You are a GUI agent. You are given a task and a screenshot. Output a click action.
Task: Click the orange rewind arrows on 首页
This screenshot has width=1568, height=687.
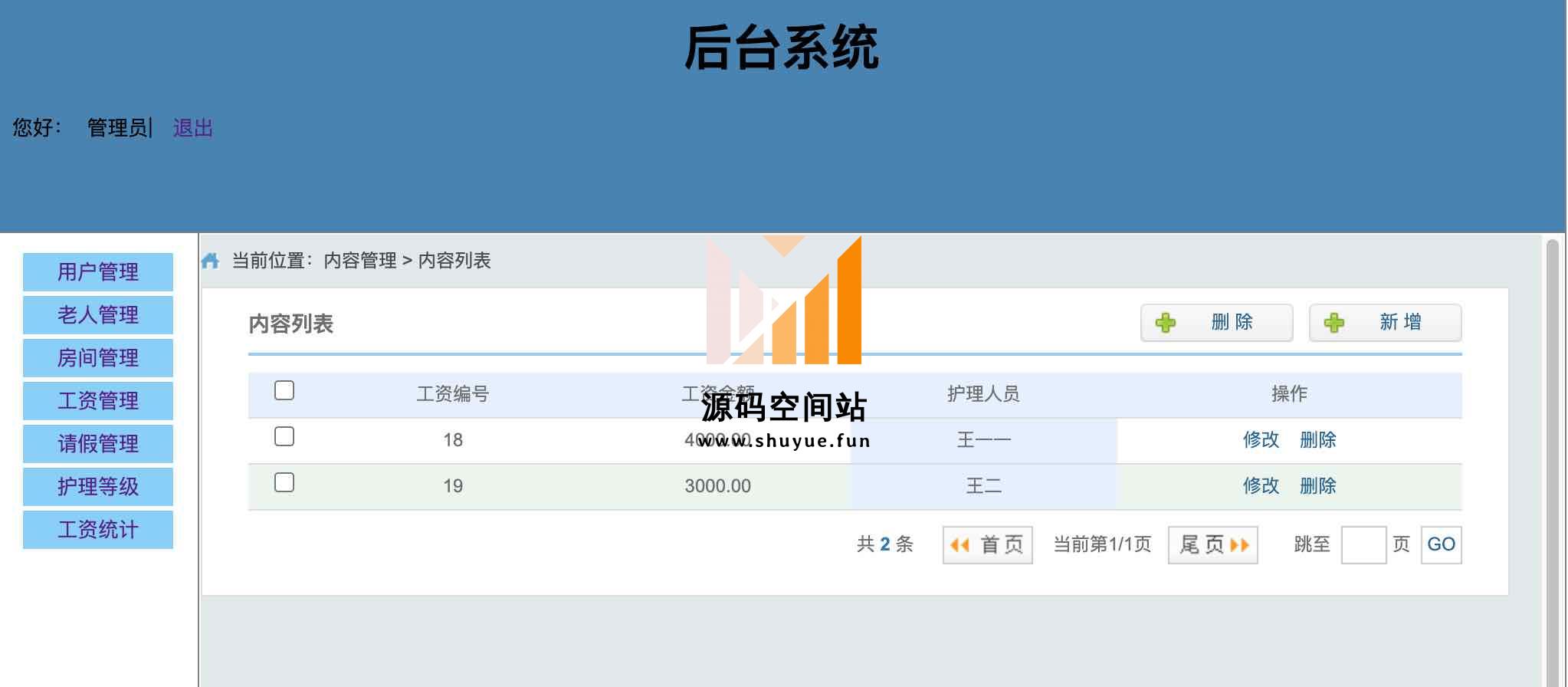point(959,545)
